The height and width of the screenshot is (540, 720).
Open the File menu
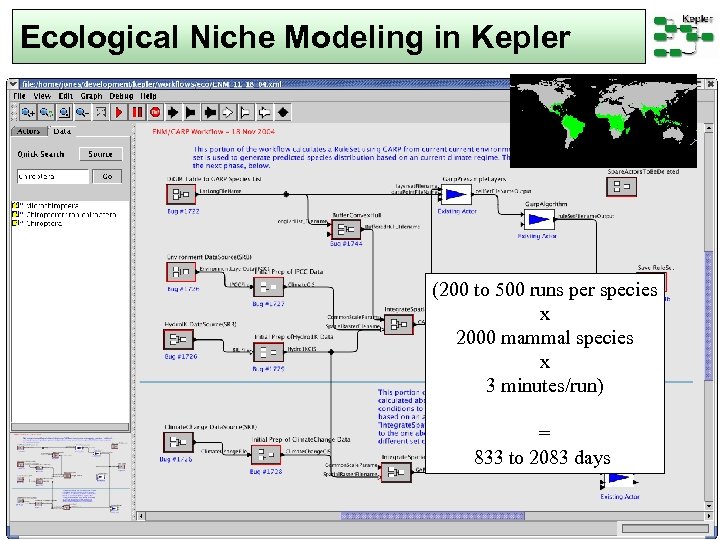(19, 96)
